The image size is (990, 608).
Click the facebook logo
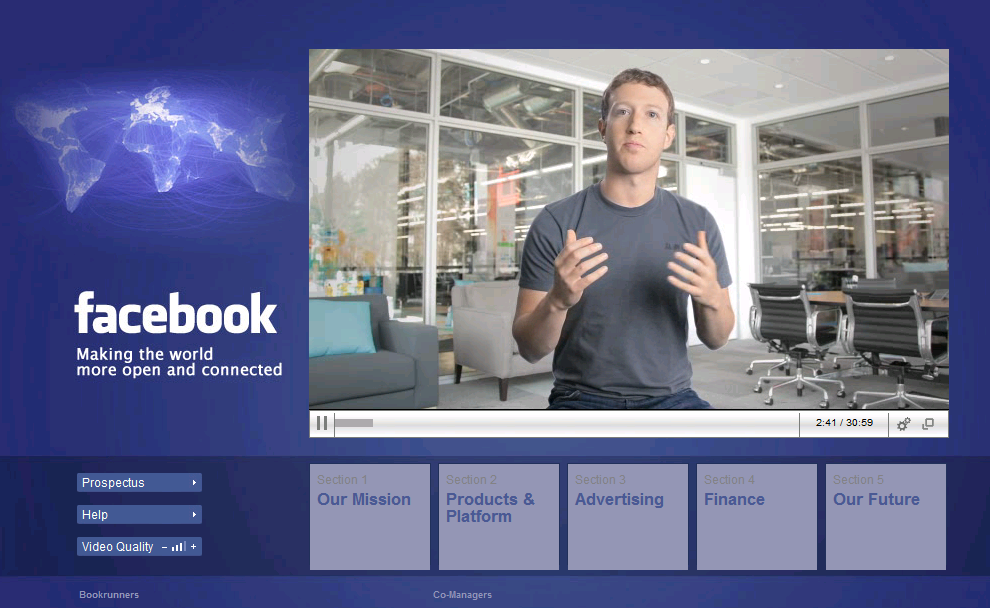tap(175, 314)
